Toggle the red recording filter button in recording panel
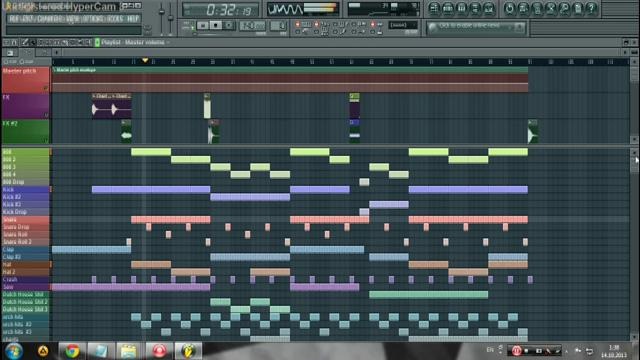 [297, 24]
